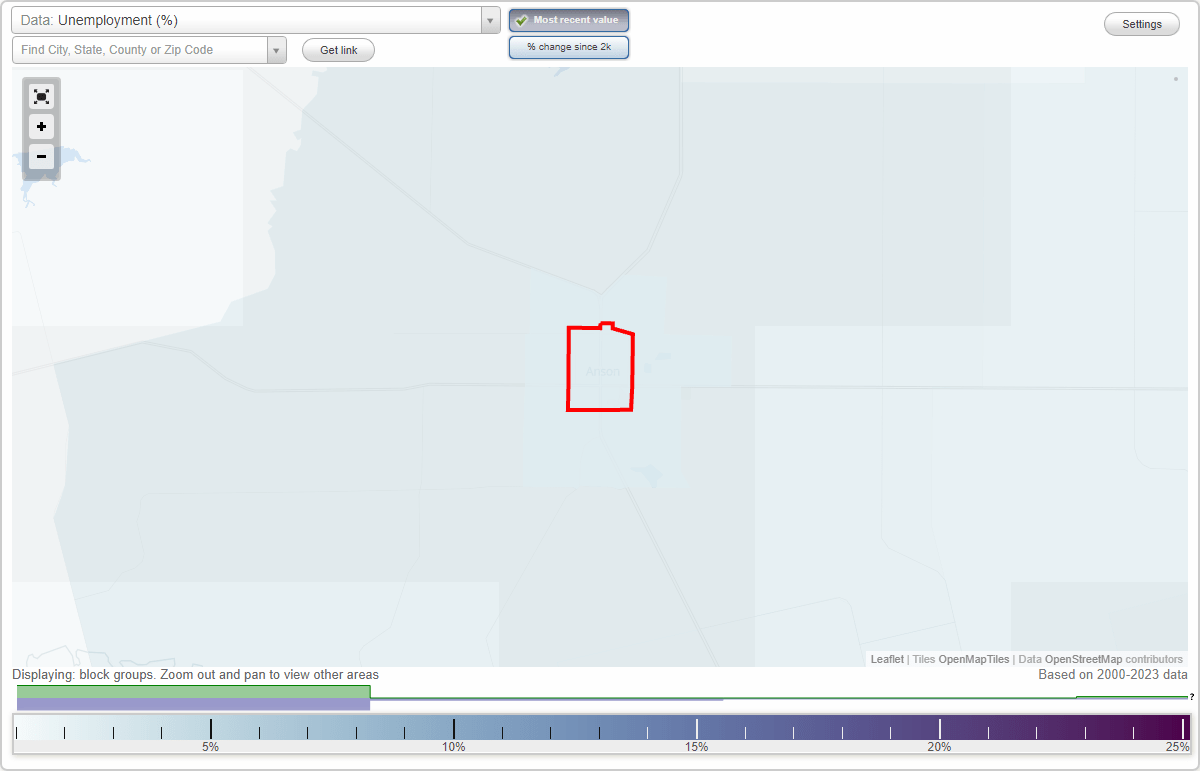The height and width of the screenshot is (771, 1200).
Task: Expand the location search dropdown
Action: coord(276,49)
